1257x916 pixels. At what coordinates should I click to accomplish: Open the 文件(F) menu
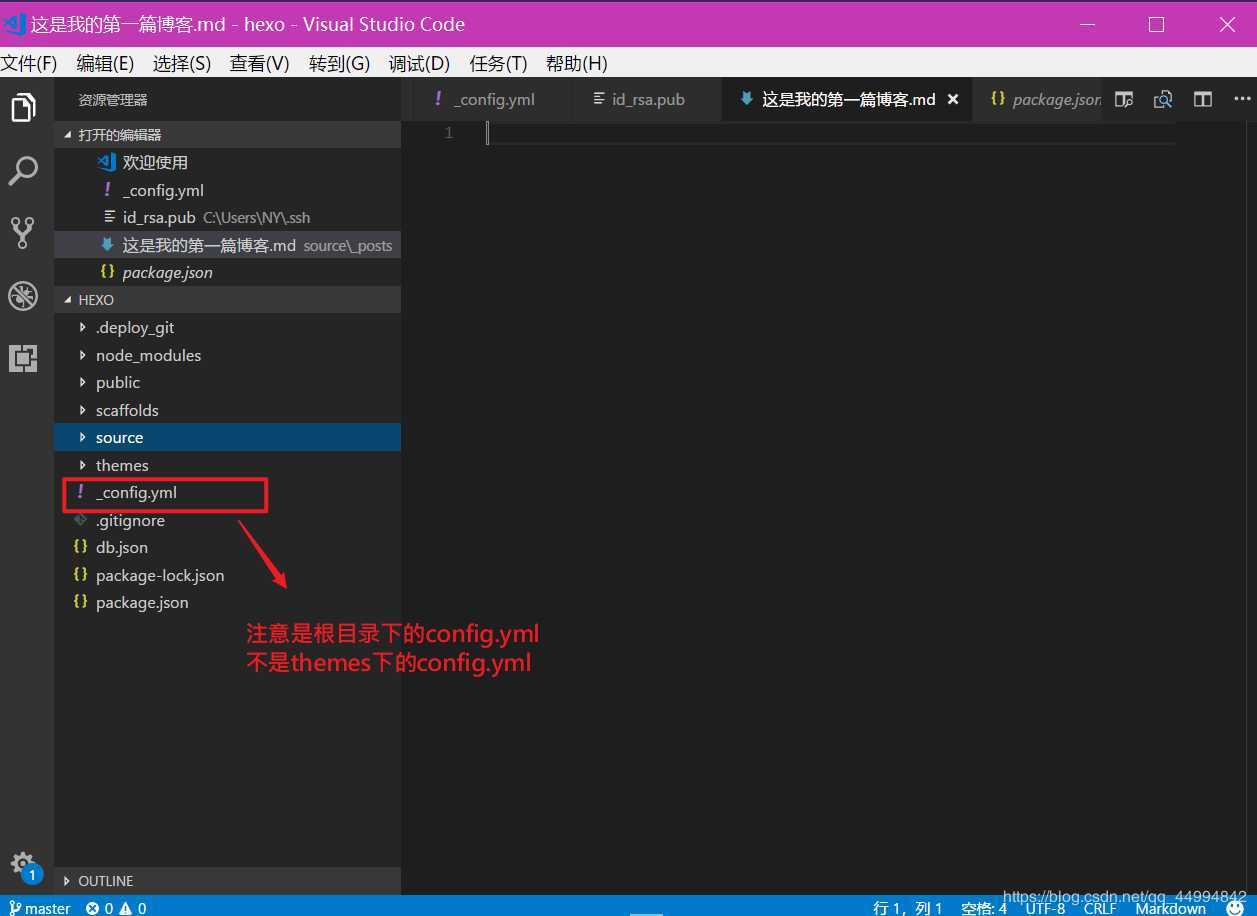coord(29,63)
